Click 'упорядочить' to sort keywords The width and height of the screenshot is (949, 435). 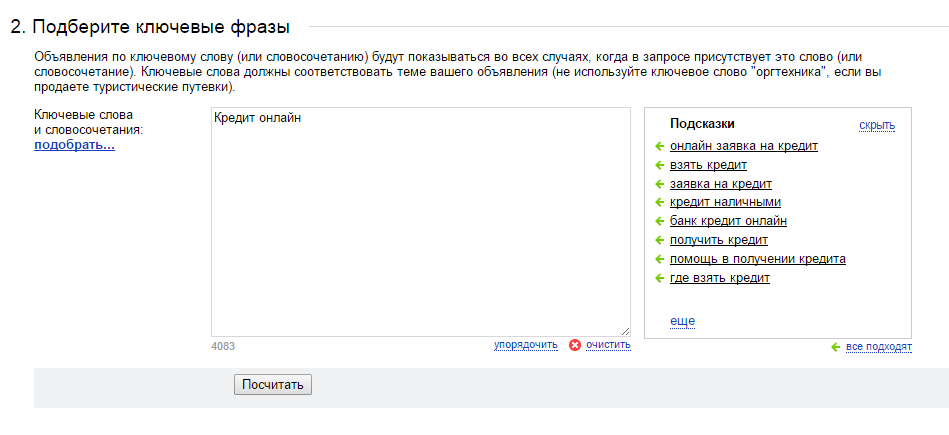[x=525, y=345]
